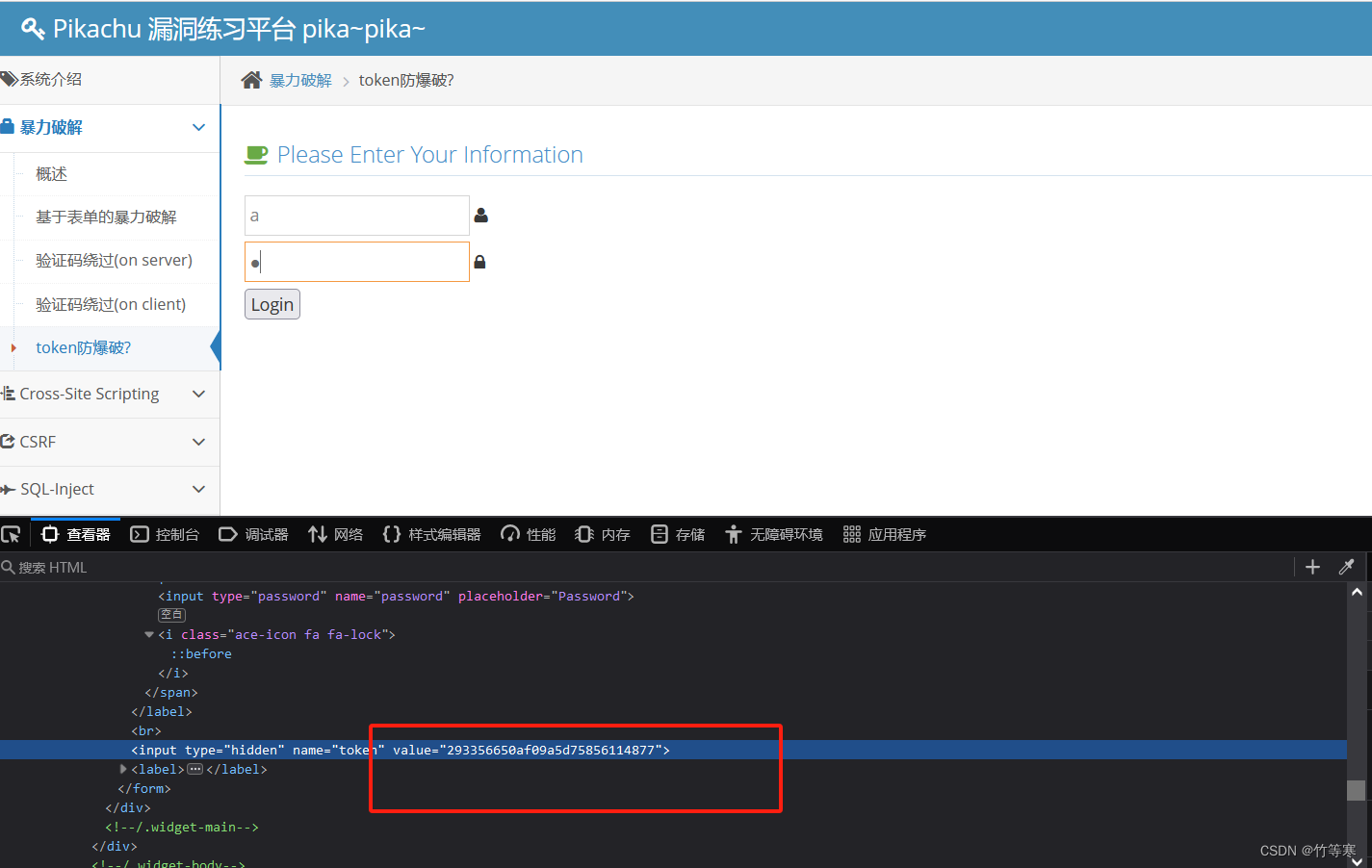This screenshot has height=868, width=1372.
Task: Open the 查看器 inspector tab
Action: tap(76, 534)
